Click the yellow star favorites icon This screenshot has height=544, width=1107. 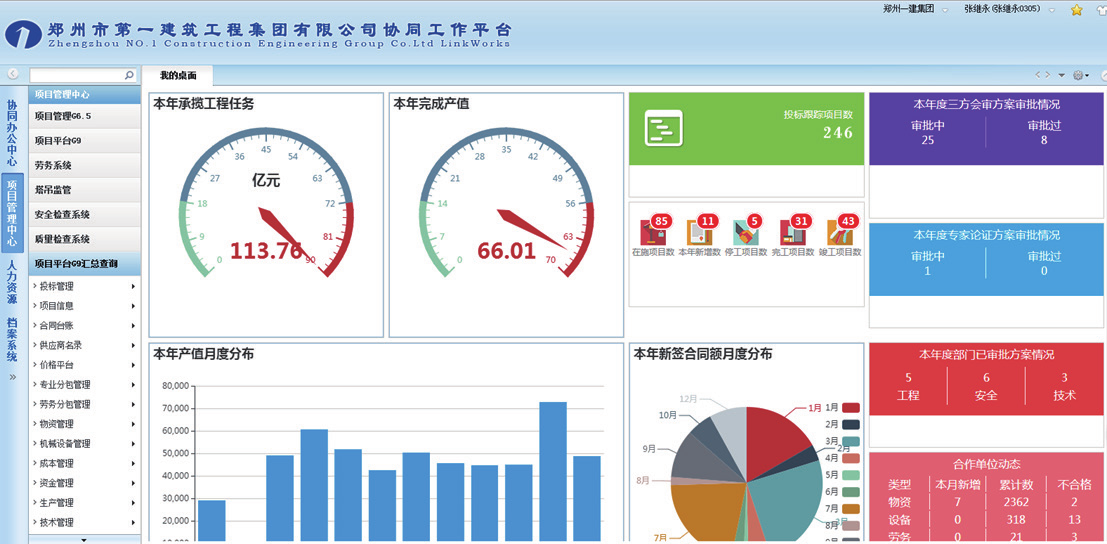pyautogui.click(x=1076, y=10)
